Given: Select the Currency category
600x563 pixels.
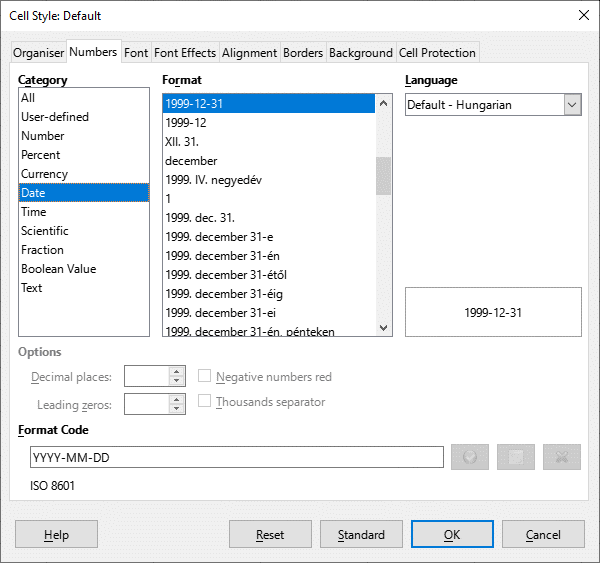Looking at the screenshot, I should pyautogui.click(x=45, y=174).
